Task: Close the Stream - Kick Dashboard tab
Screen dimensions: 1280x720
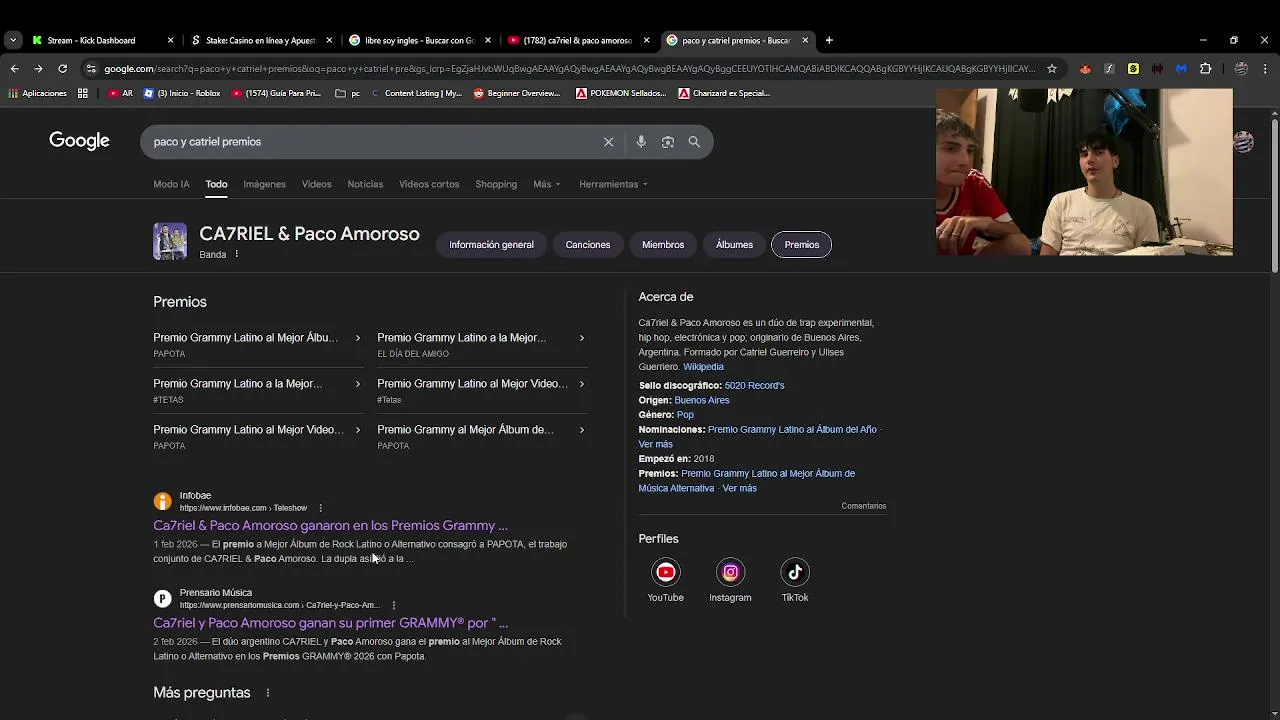Action: click(170, 40)
